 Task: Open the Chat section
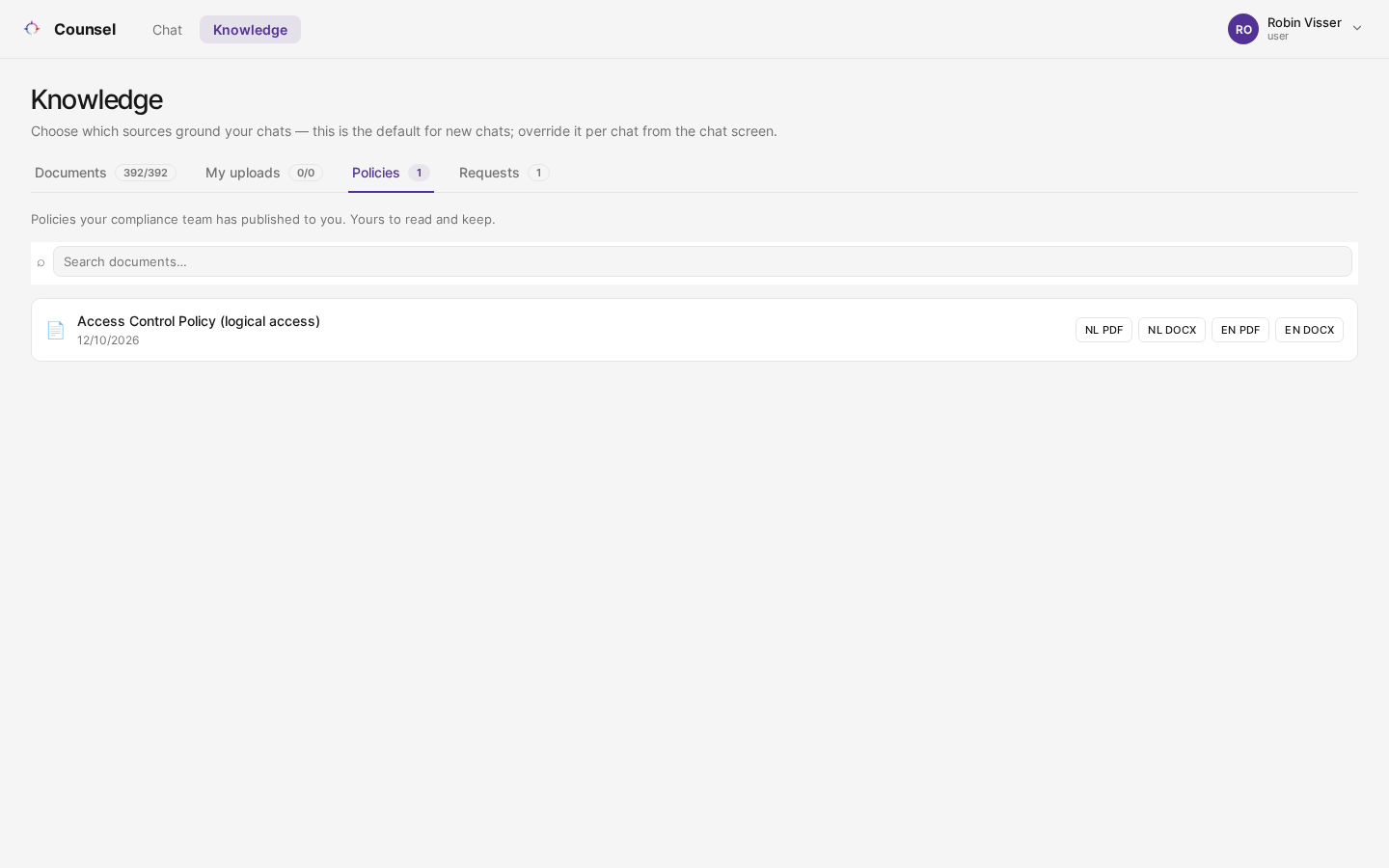click(x=167, y=30)
